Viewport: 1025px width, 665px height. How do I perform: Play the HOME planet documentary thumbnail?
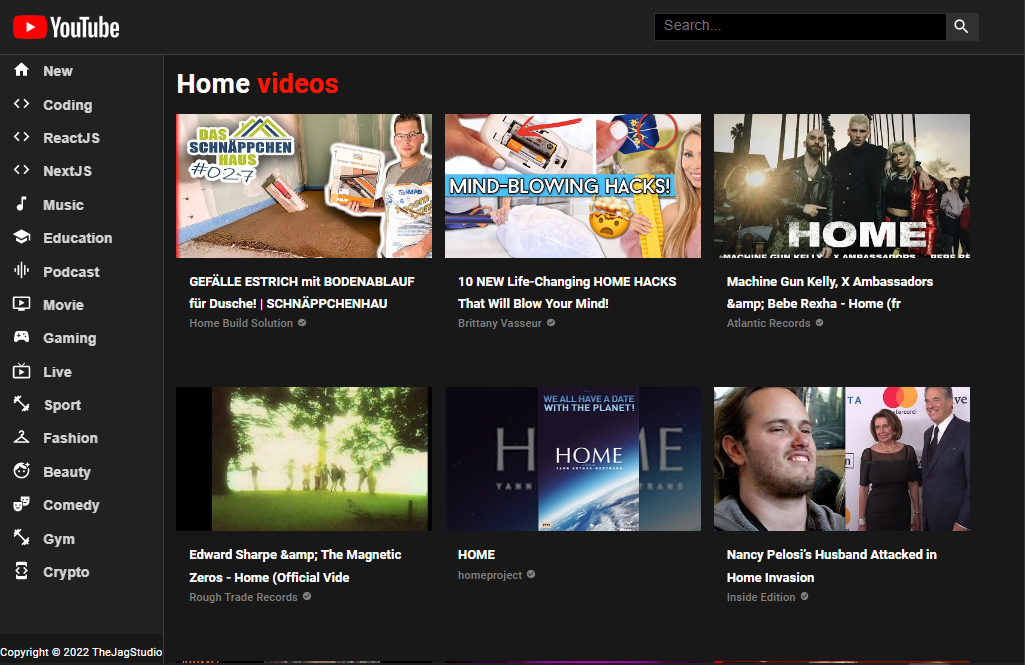pos(573,458)
